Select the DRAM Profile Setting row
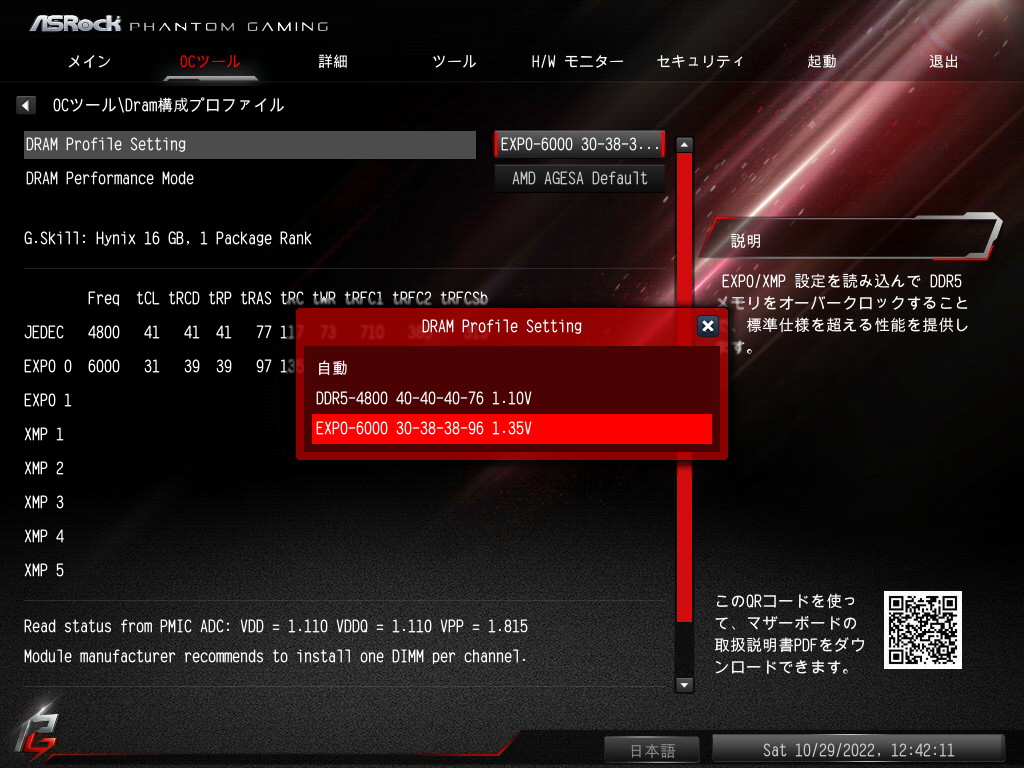1024x768 pixels. point(250,144)
